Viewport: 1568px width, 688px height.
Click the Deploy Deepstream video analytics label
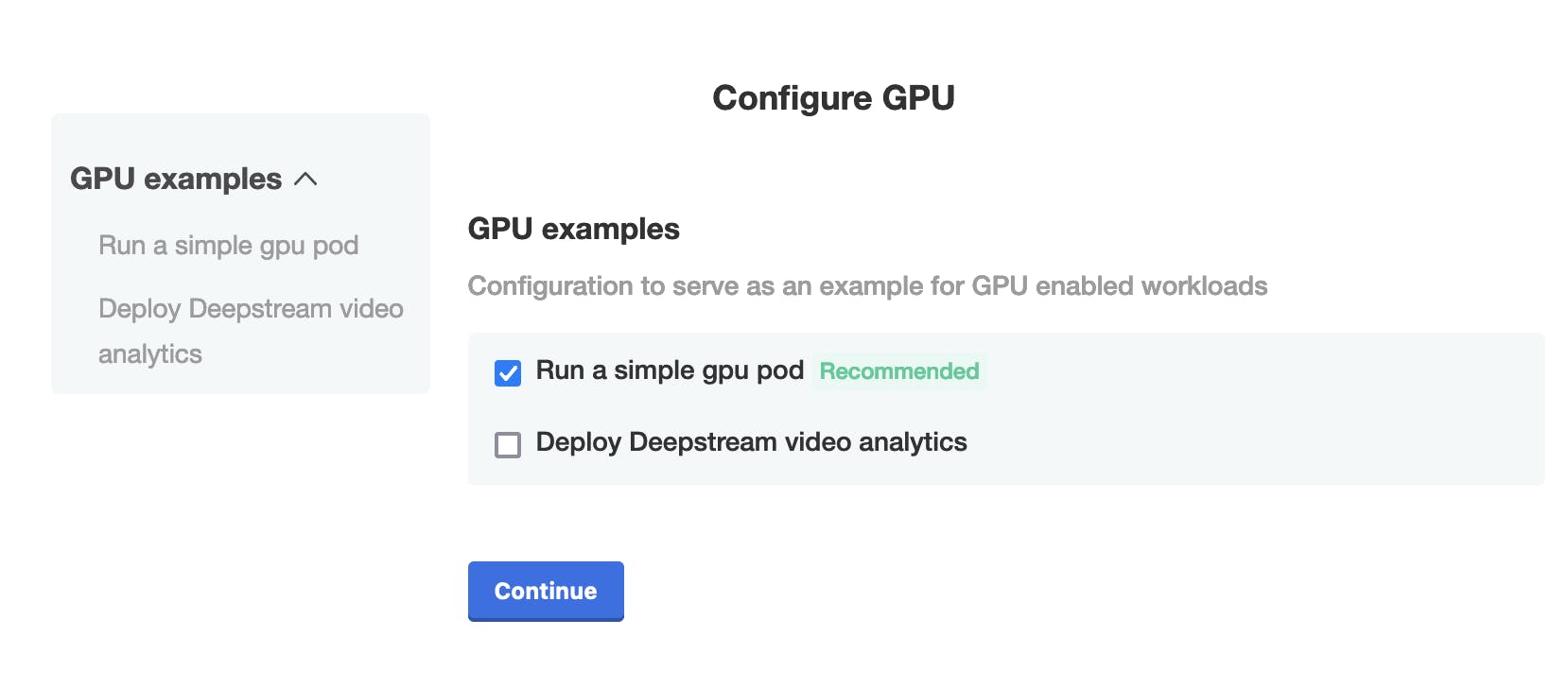750,442
